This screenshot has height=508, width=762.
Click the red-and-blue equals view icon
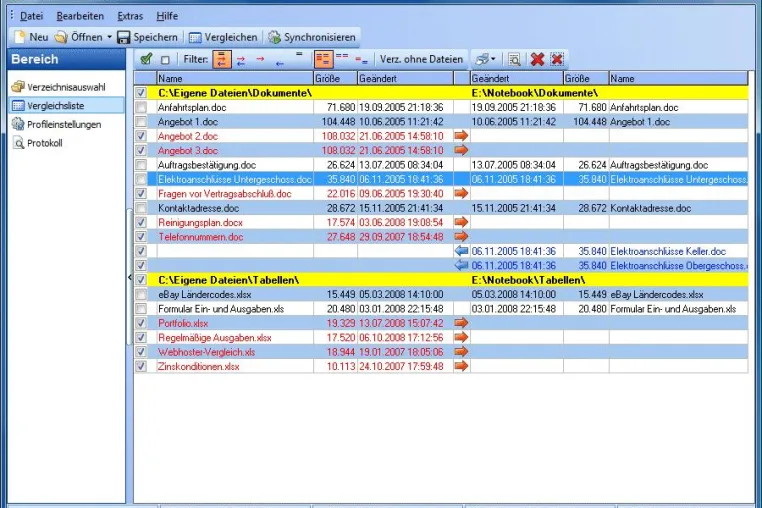361,61
